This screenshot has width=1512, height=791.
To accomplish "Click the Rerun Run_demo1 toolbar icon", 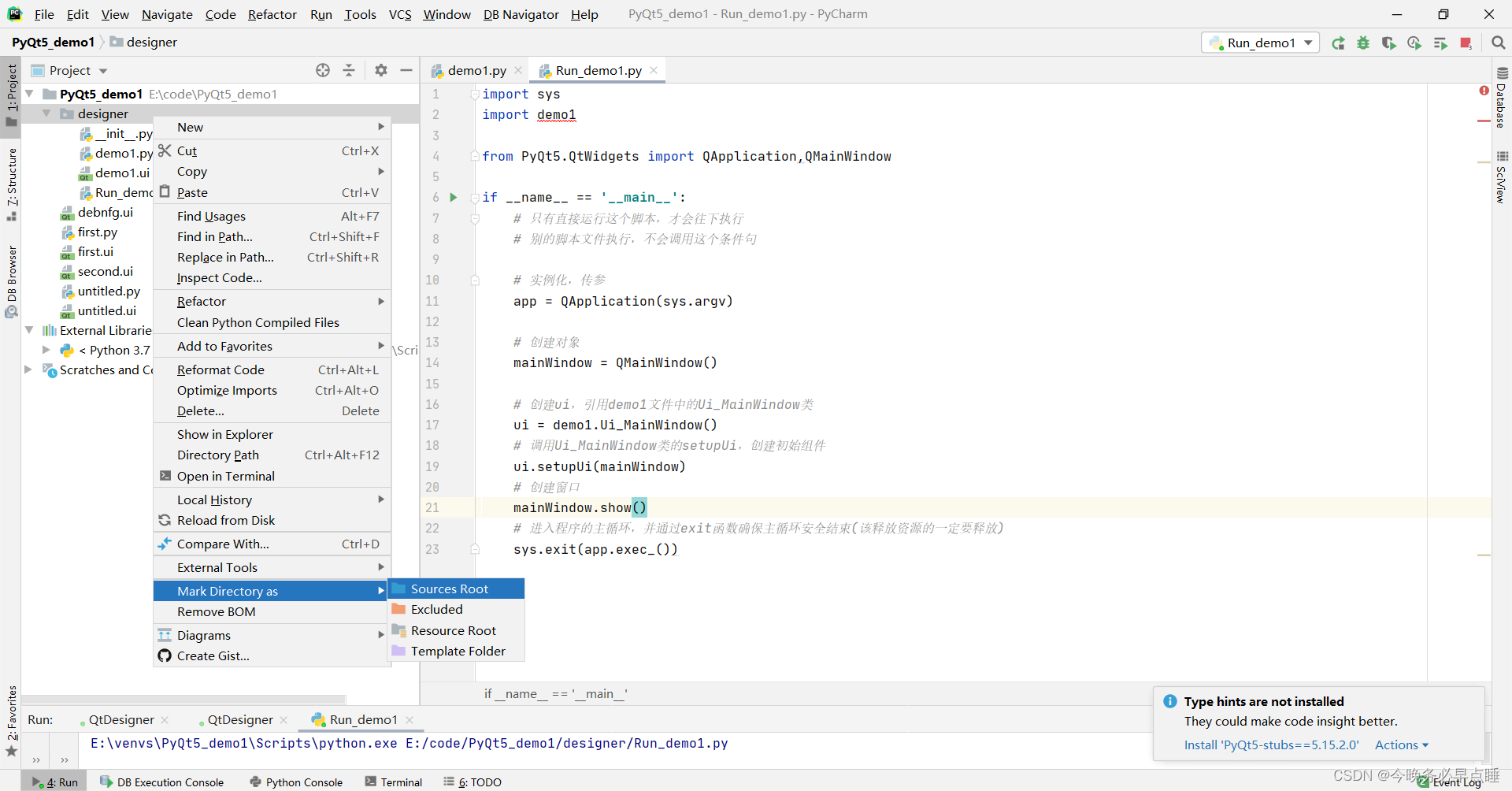I will [x=1338, y=43].
